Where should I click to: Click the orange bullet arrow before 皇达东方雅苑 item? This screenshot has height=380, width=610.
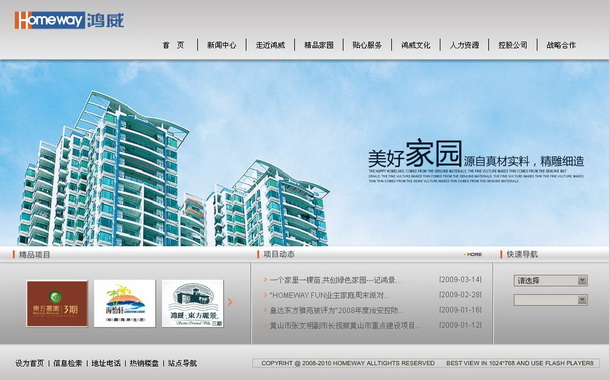point(265,310)
